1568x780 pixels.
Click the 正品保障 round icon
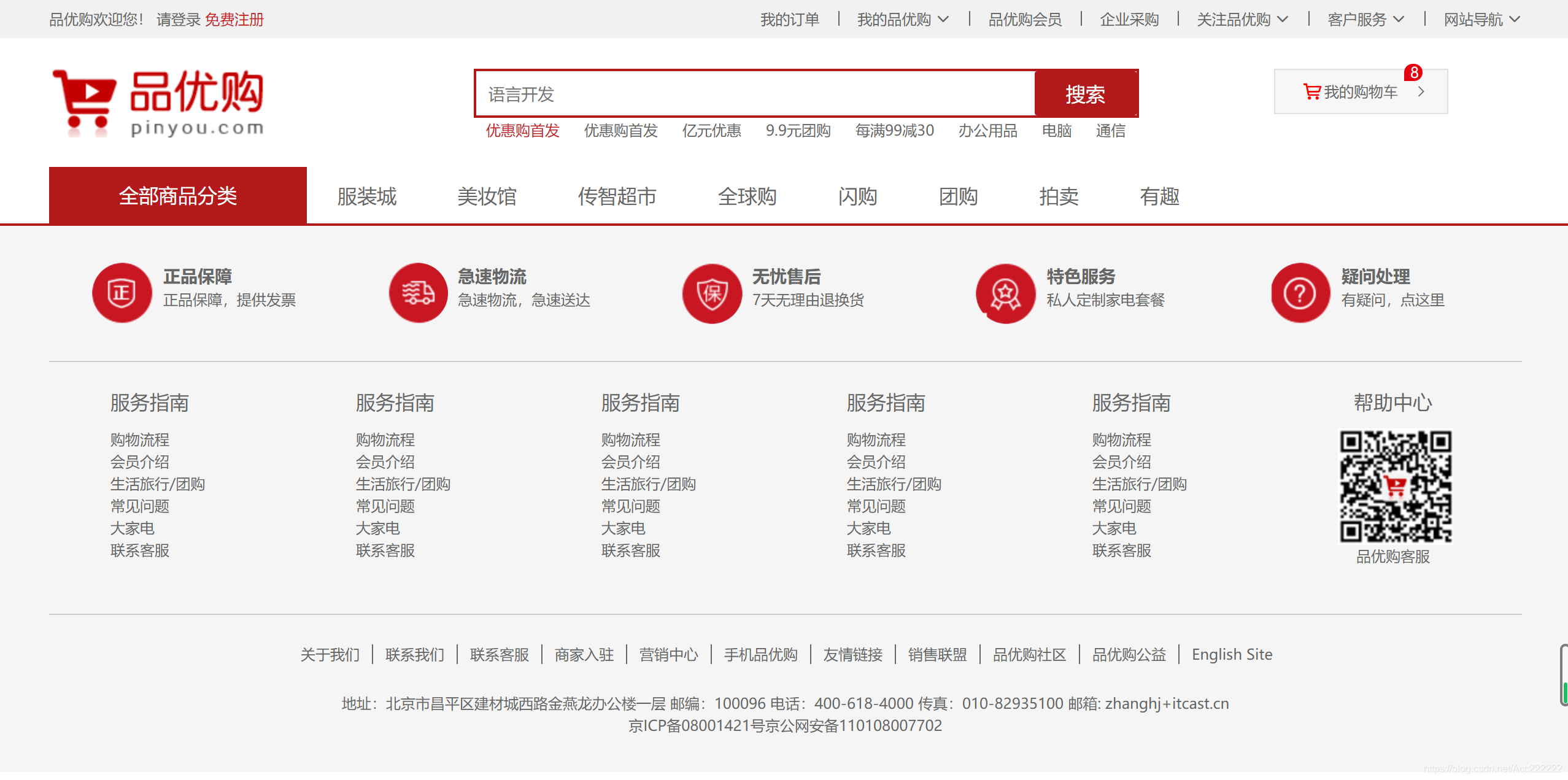[x=122, y=293]
